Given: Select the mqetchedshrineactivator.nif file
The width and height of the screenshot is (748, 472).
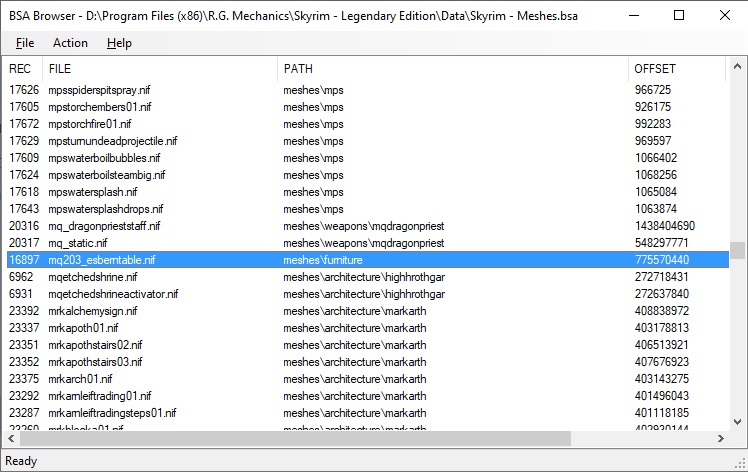Looking at the screenshot, I should [113, 294].
